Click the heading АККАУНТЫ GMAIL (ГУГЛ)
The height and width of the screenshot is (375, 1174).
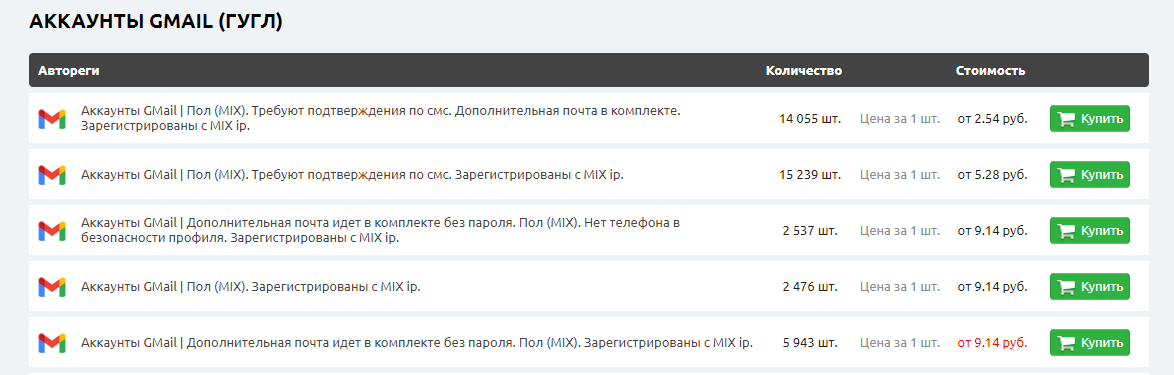[156, 22]
